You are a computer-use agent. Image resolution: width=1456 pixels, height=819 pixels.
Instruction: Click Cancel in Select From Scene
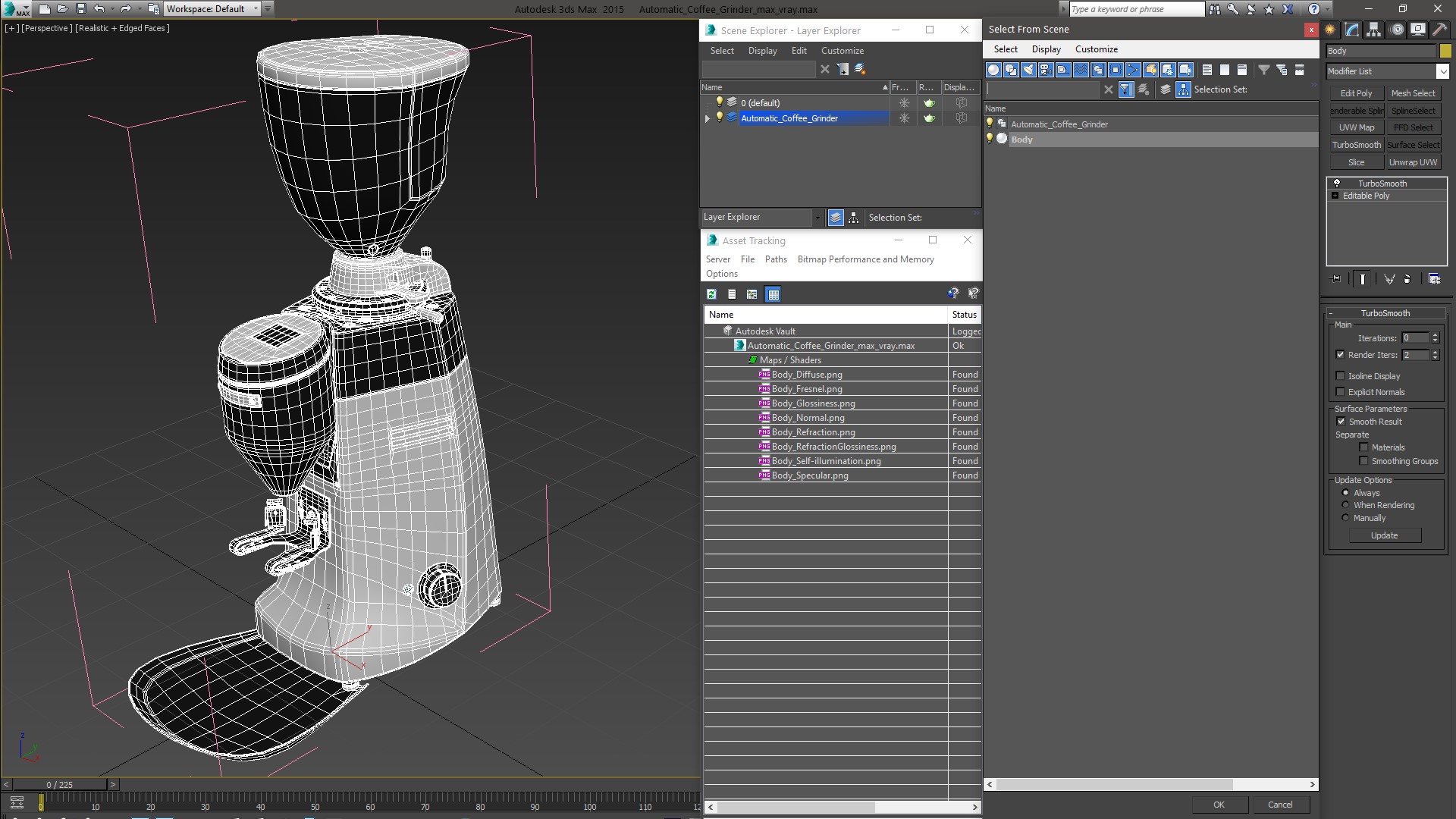click(1280, 805)
